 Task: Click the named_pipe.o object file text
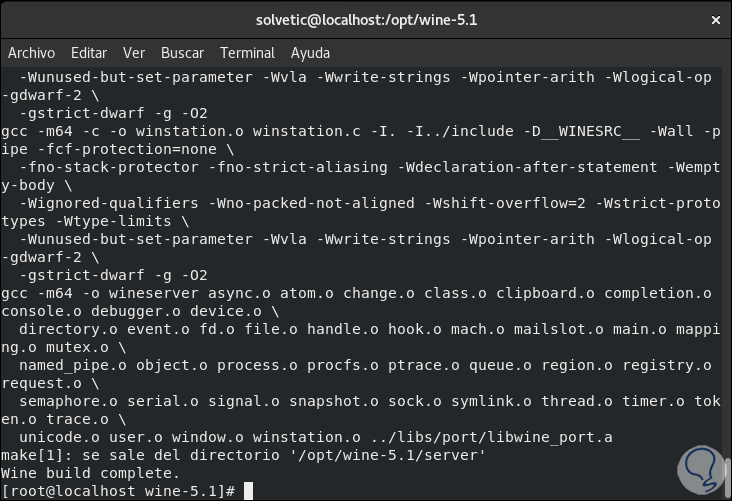pyautogui.click(x=73, y=365)
